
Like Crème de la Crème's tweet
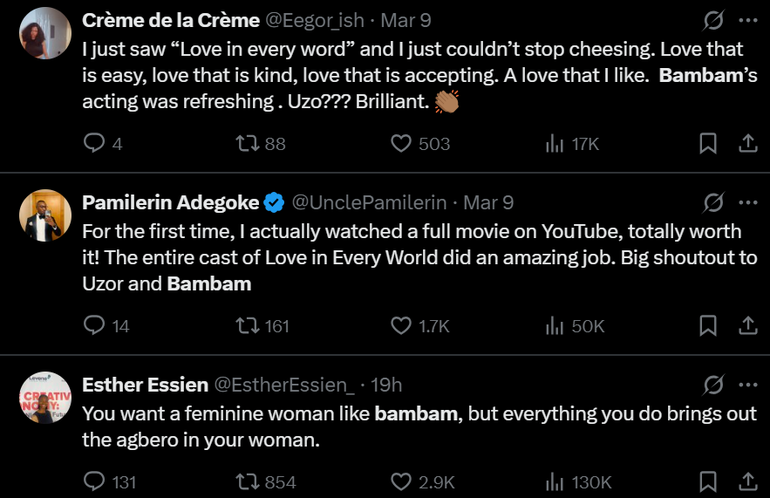coord(401,144)
